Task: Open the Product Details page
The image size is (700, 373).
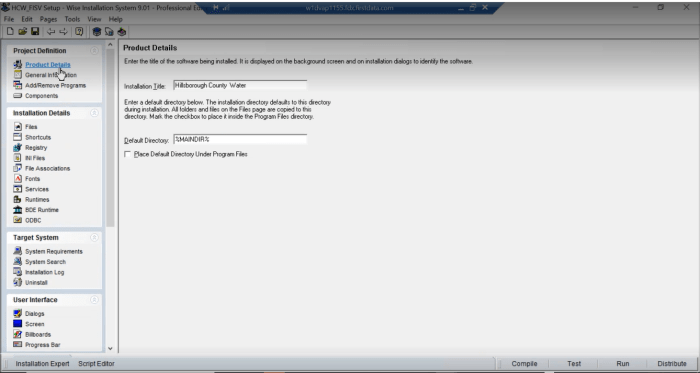Action: pos(47,65)
